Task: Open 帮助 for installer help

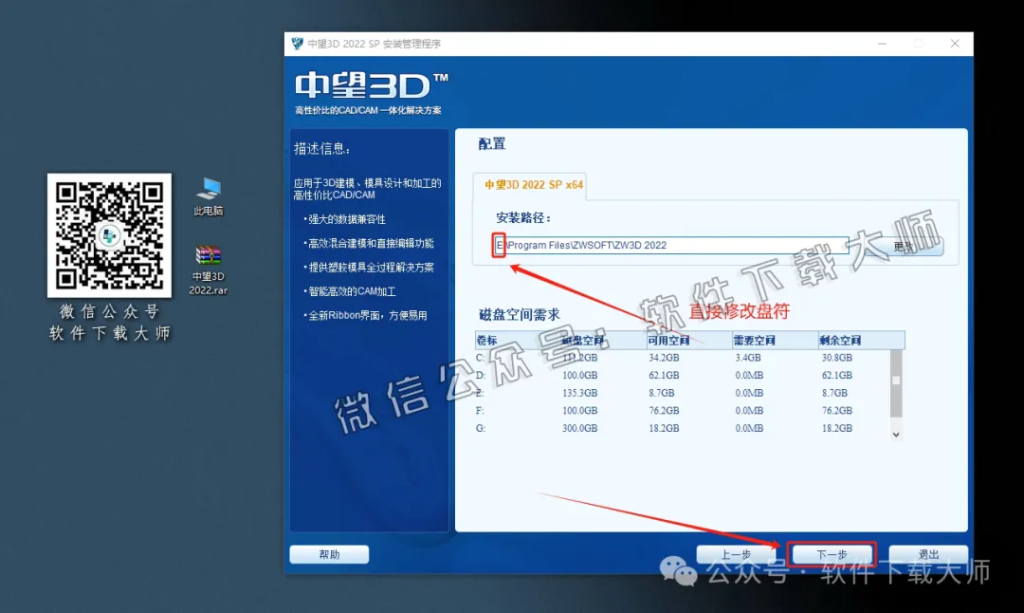Action: 328,553
